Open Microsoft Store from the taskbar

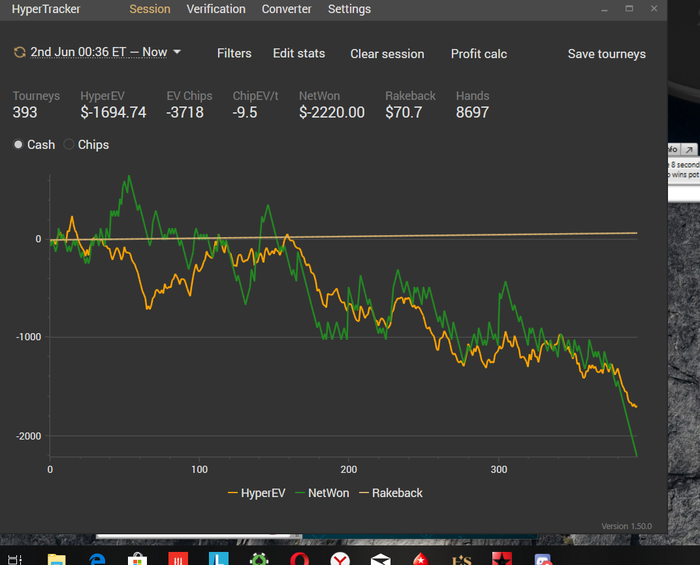tap(138, 559)
